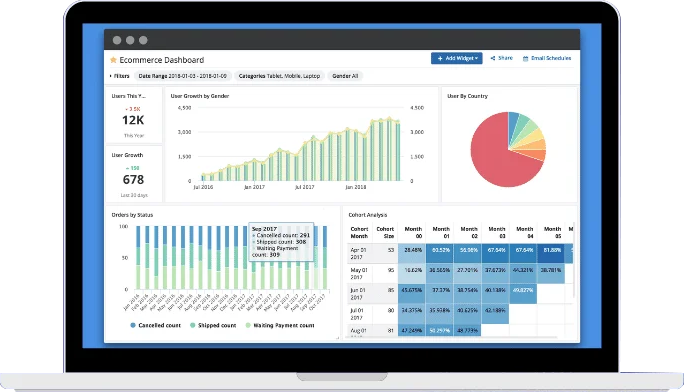684x392 pixels.
Task: Click the Cancelled count legend color dot
Action: point(133,325)
